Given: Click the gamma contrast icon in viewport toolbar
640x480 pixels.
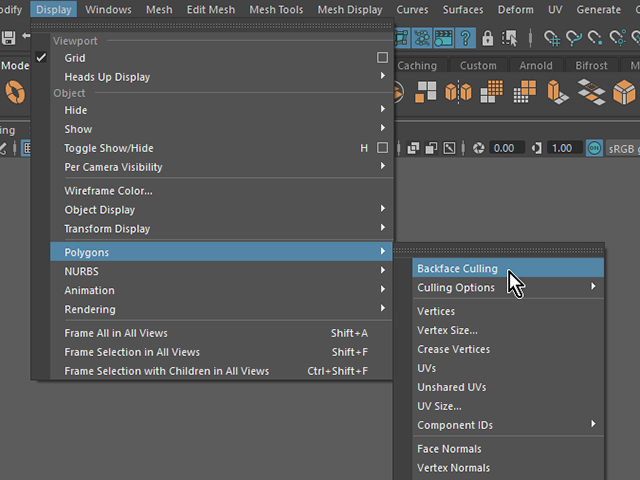Looking at the screenshot, I should [x=537, y=148].
